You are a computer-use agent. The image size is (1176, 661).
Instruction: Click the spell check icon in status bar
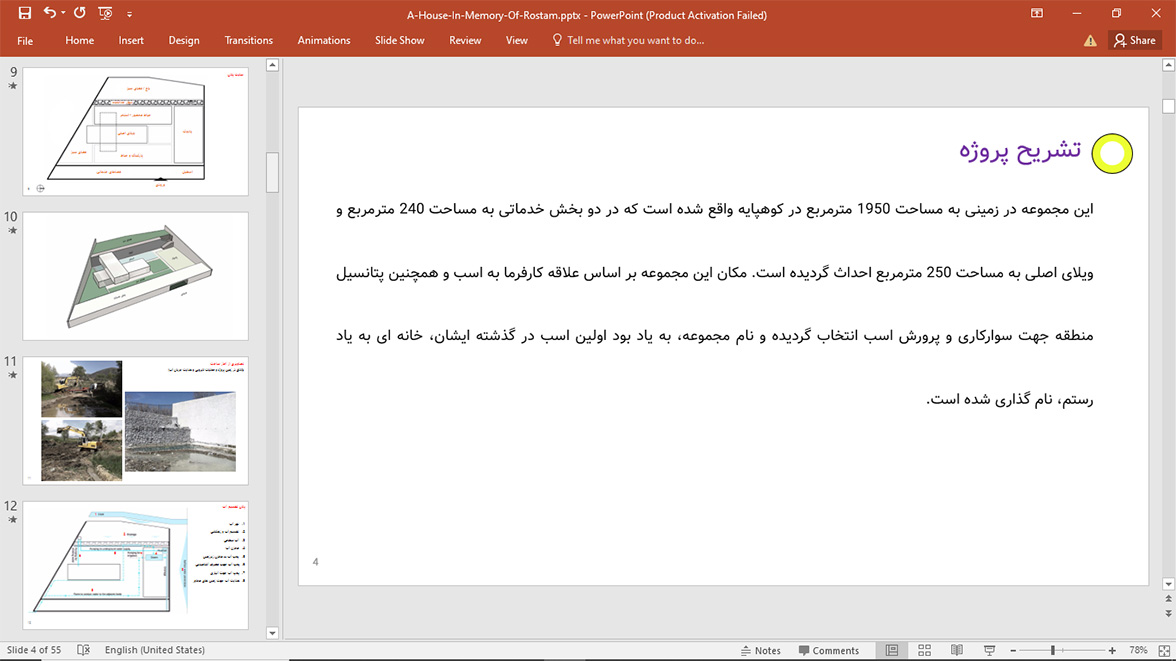tap(83, 650)
